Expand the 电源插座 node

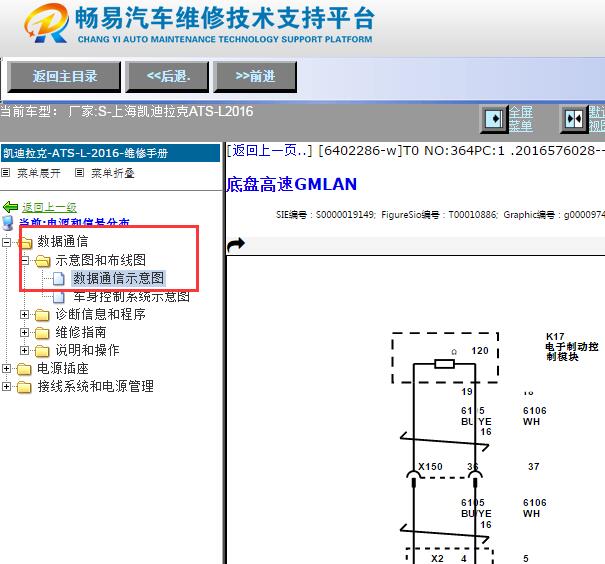click(x=6, y=368)
